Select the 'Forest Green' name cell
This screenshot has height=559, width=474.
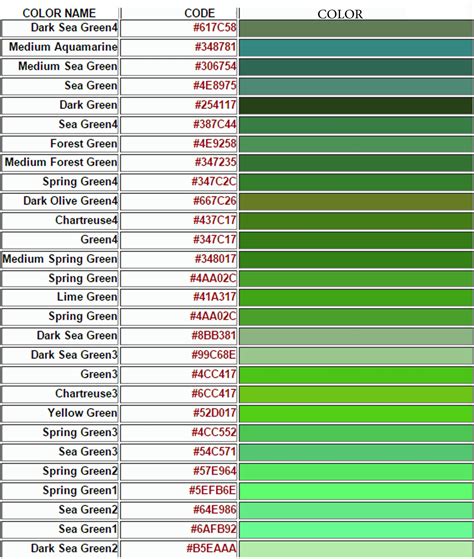60,144
